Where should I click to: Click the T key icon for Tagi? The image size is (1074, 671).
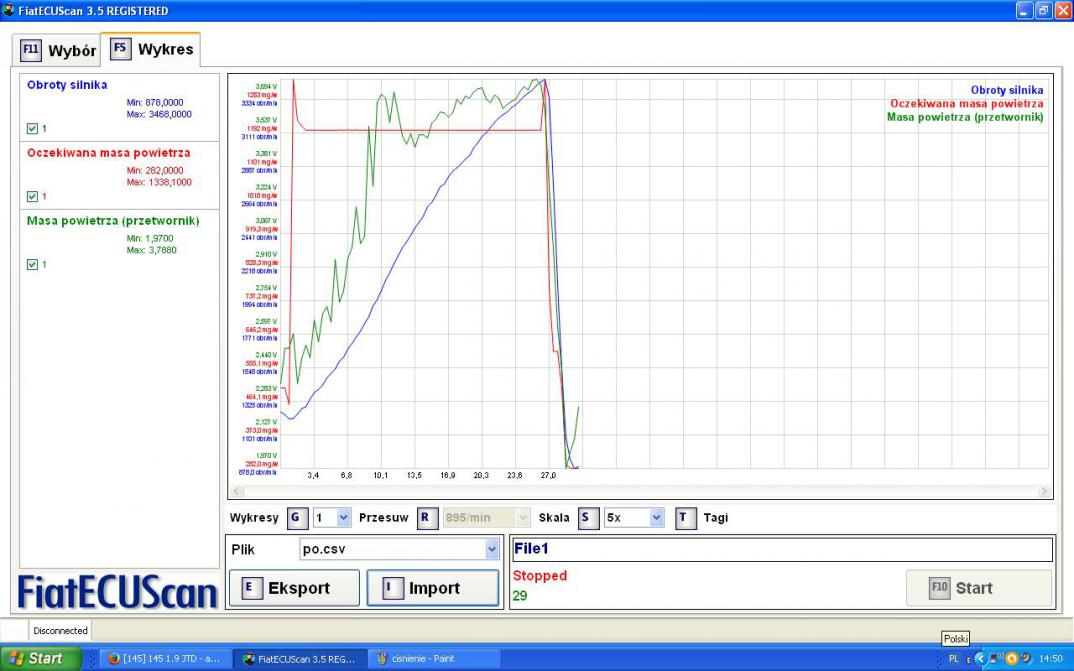(x=685, y=517)
